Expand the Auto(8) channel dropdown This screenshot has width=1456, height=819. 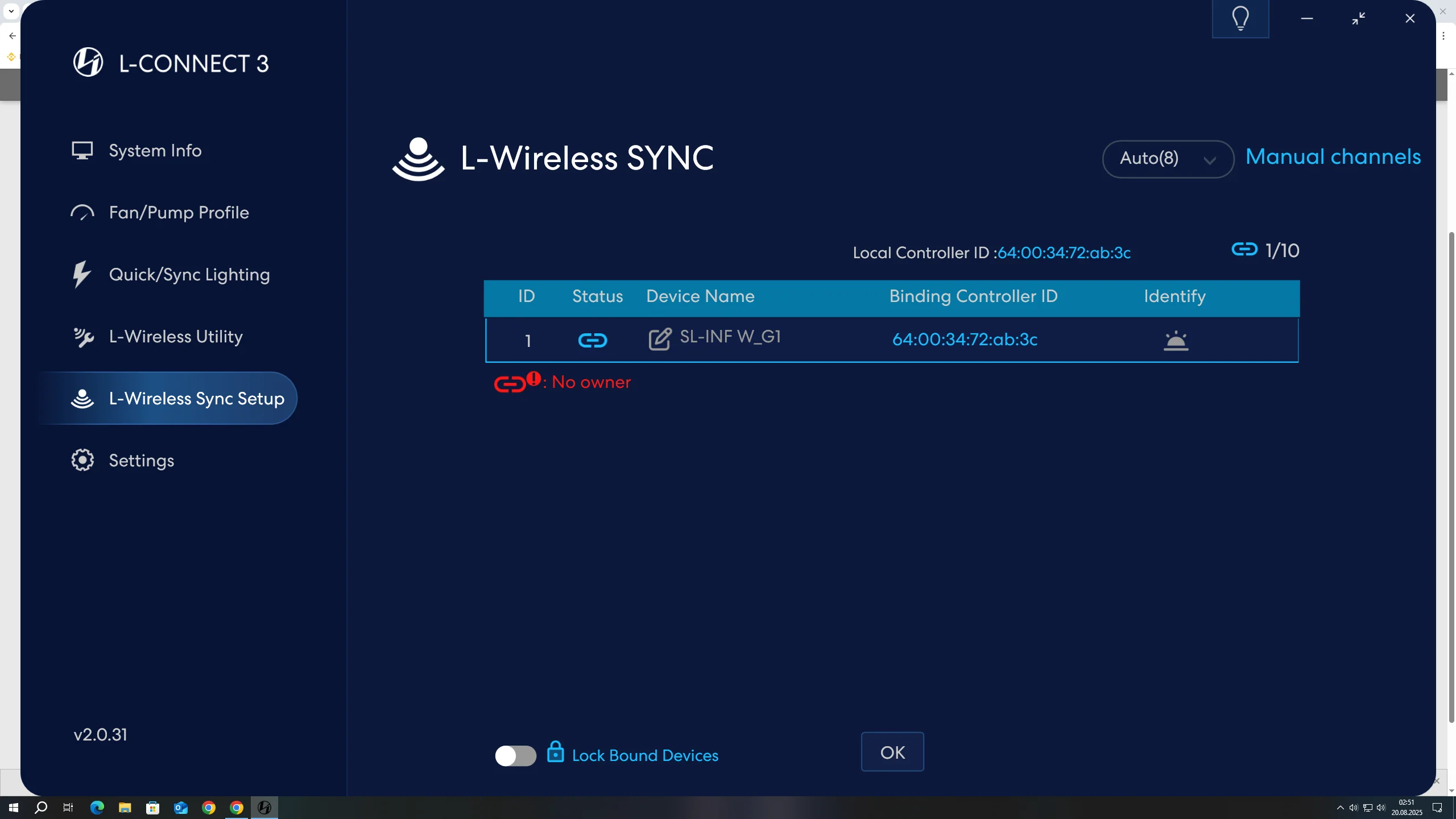pos(1167,159)
